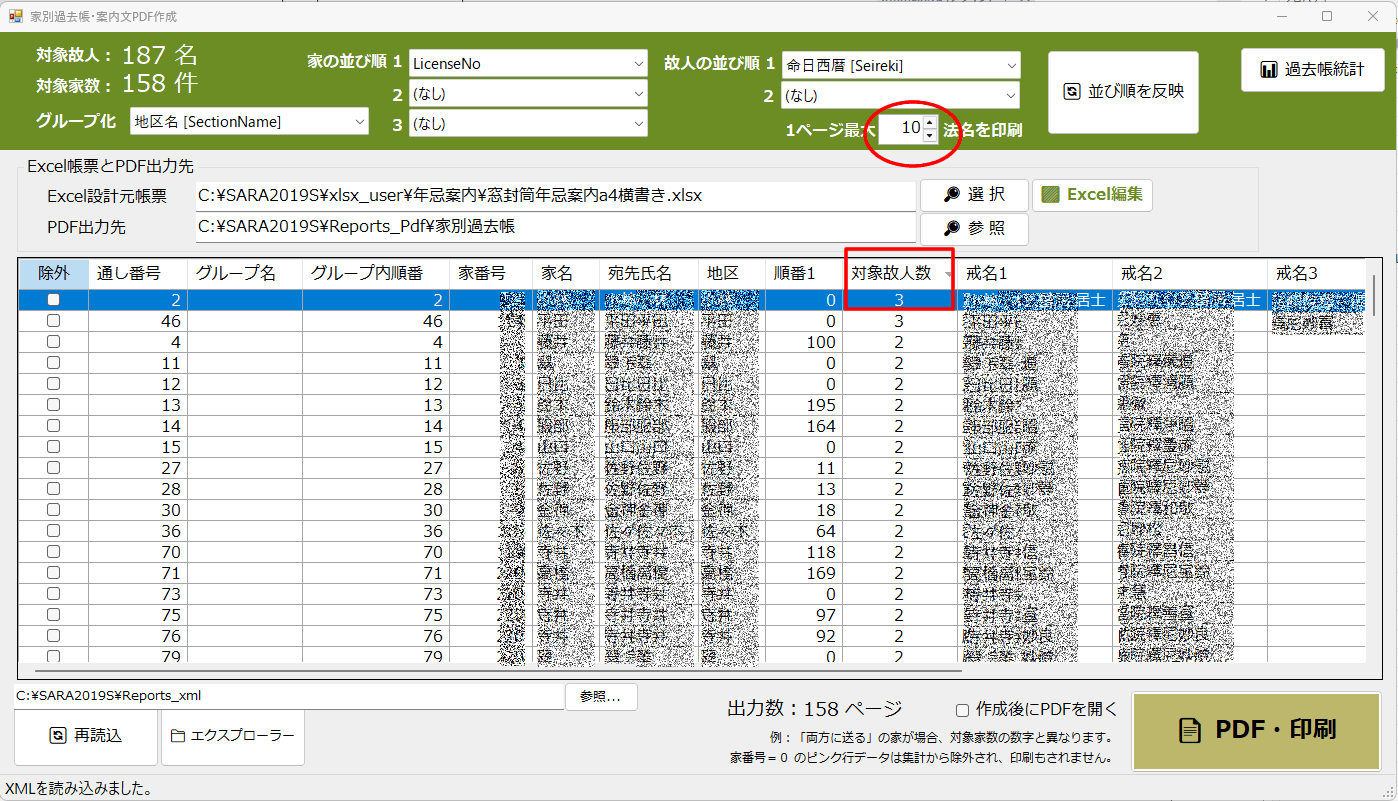
Task: Click the XMLを読み込みました。 status message
Action: [x=79, y=789]
